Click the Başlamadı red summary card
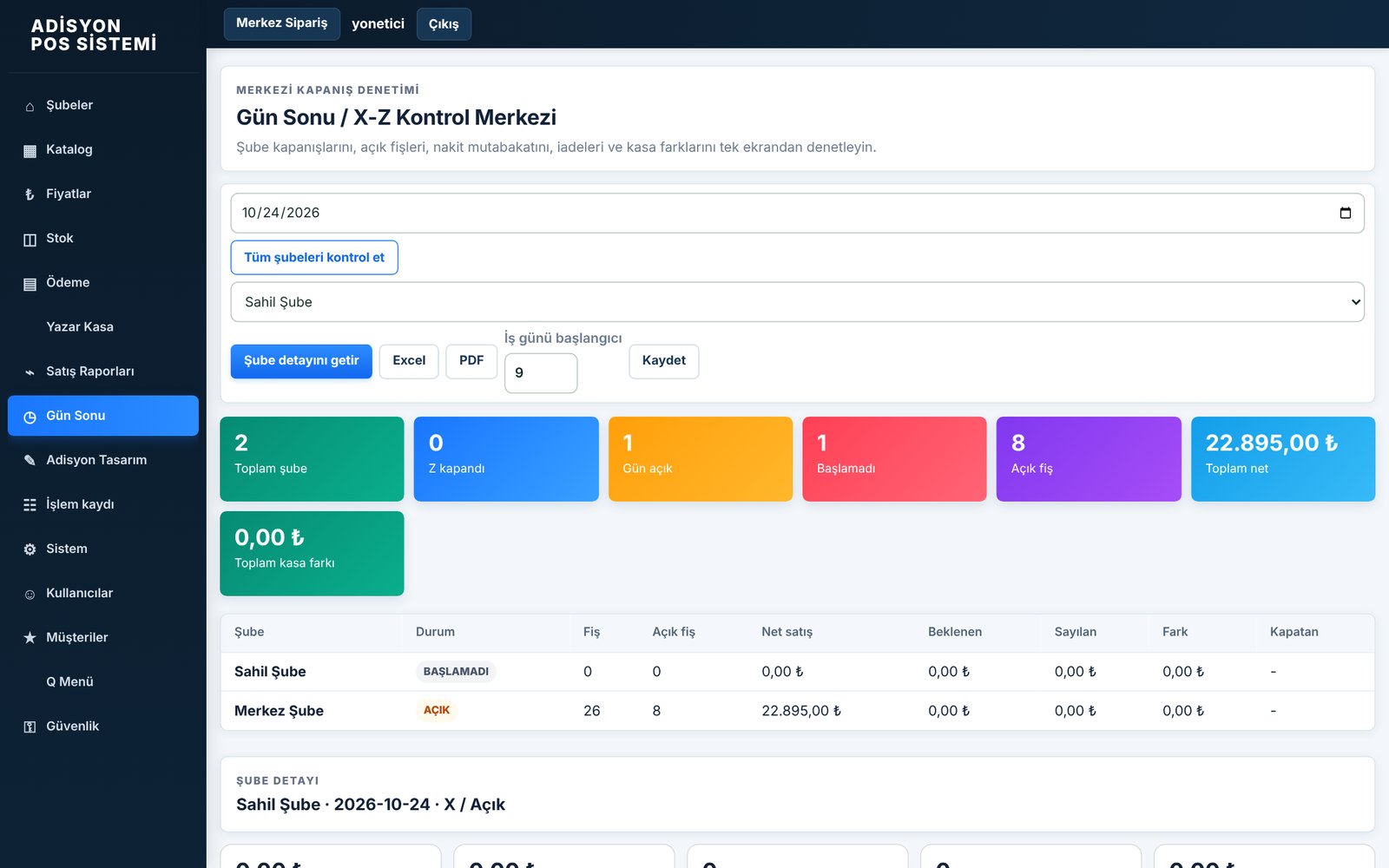 894,459
